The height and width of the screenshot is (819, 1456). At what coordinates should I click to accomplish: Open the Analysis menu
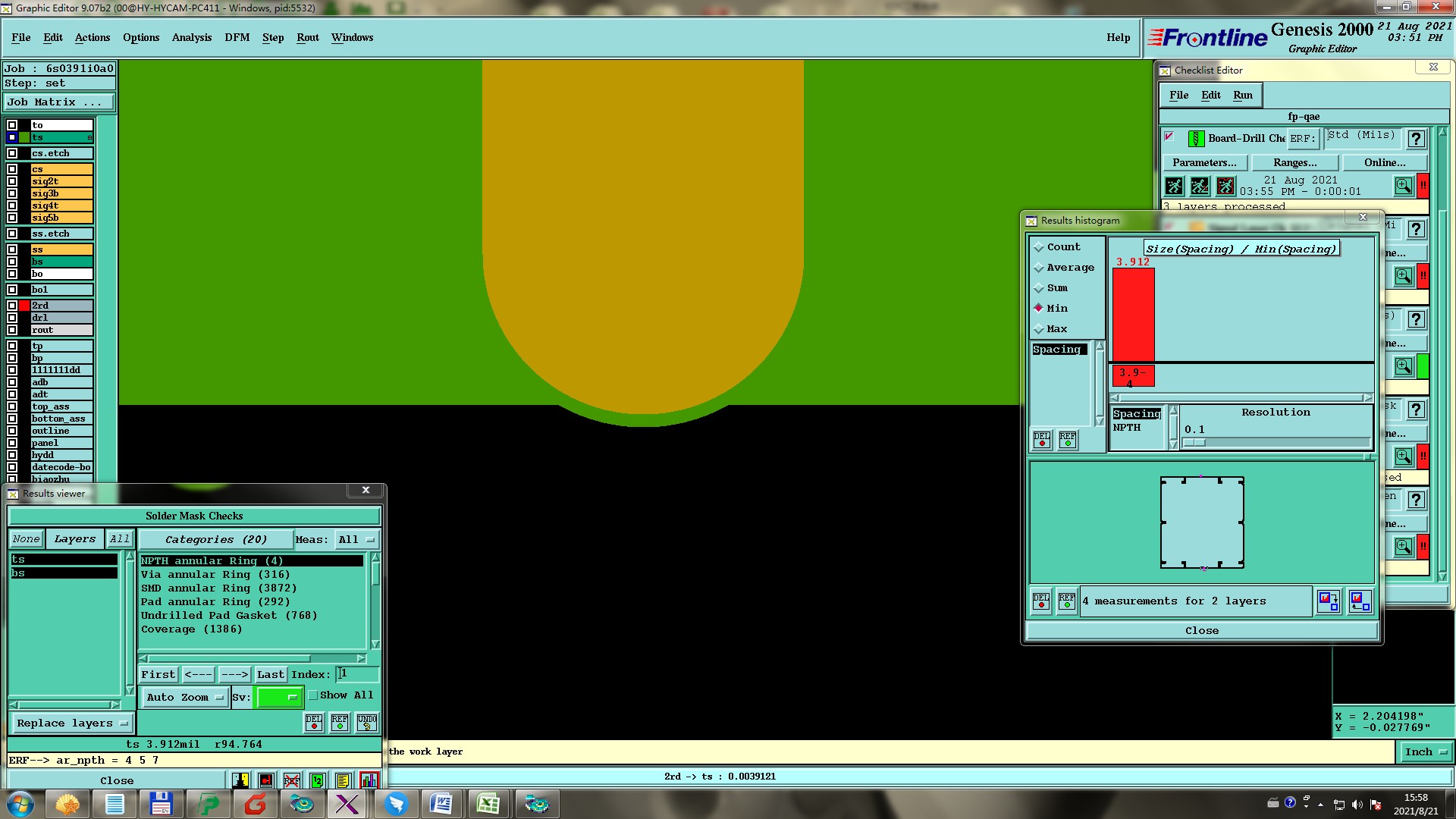pos(191,37)
